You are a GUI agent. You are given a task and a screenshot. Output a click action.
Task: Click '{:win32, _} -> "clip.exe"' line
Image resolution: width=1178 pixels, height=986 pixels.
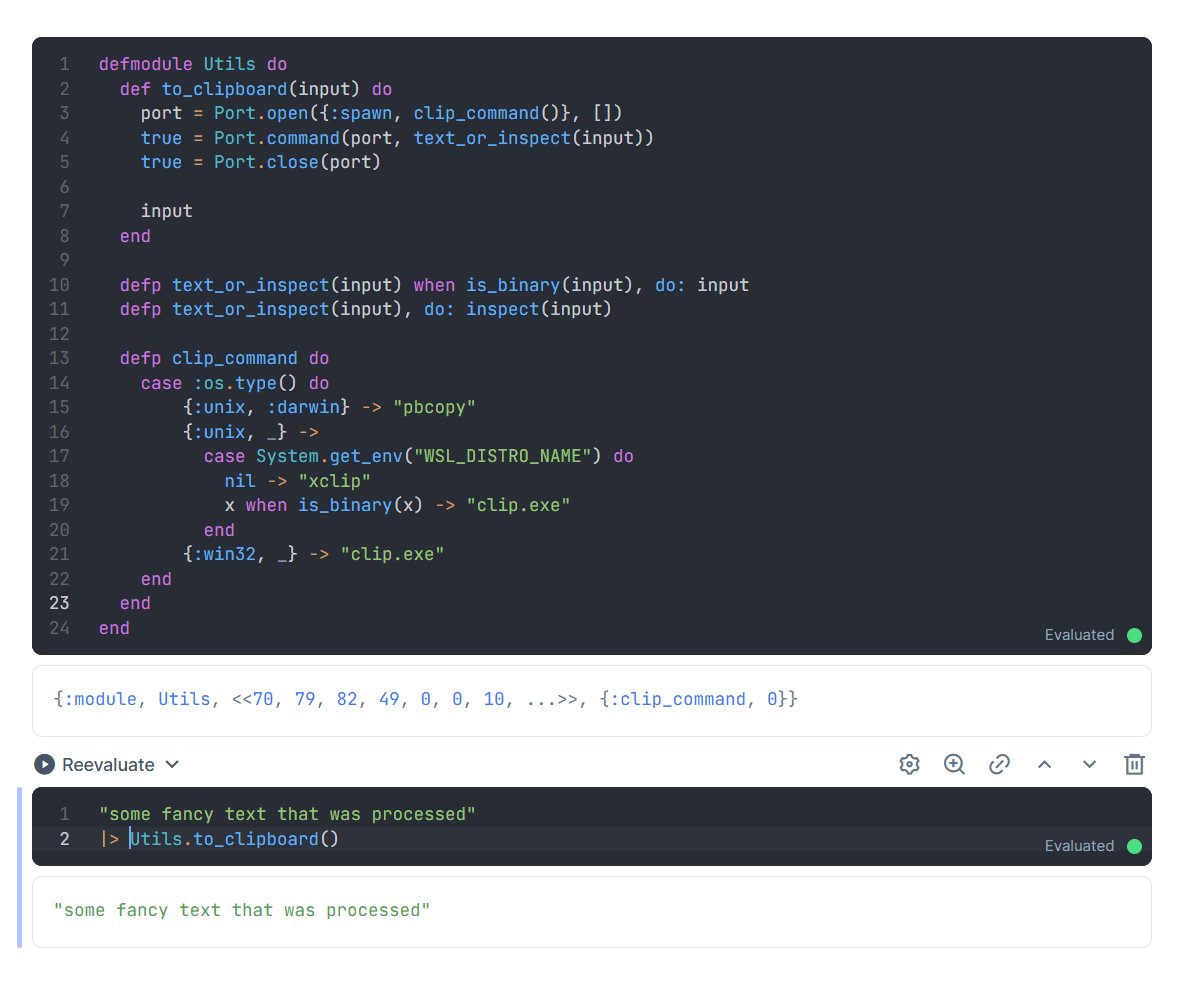click(313, 554)
